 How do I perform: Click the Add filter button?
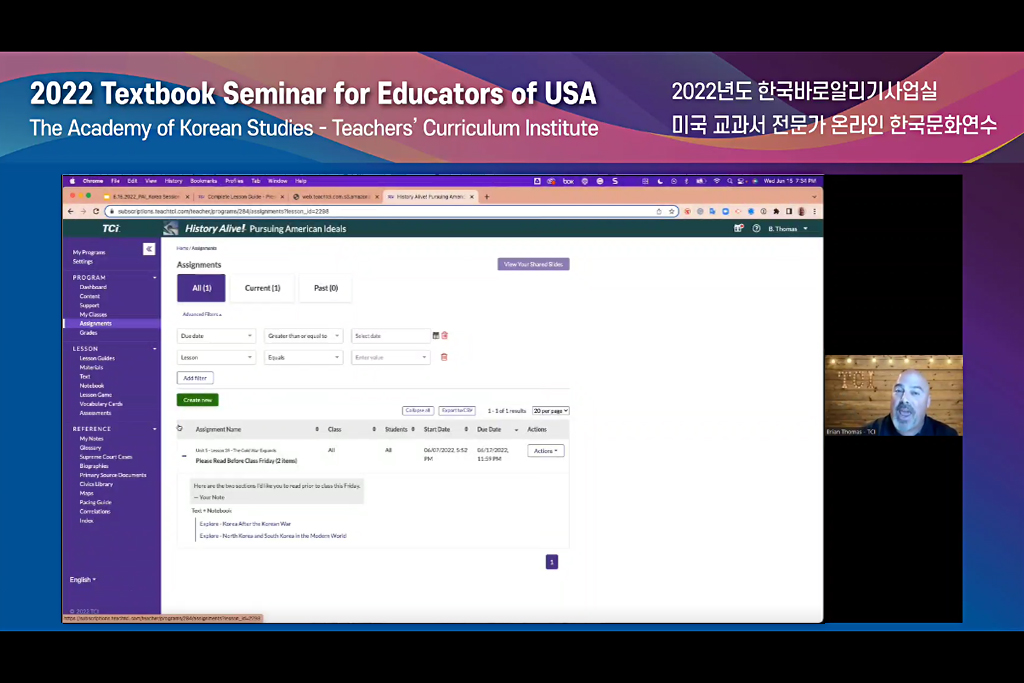tap(195, 377)
